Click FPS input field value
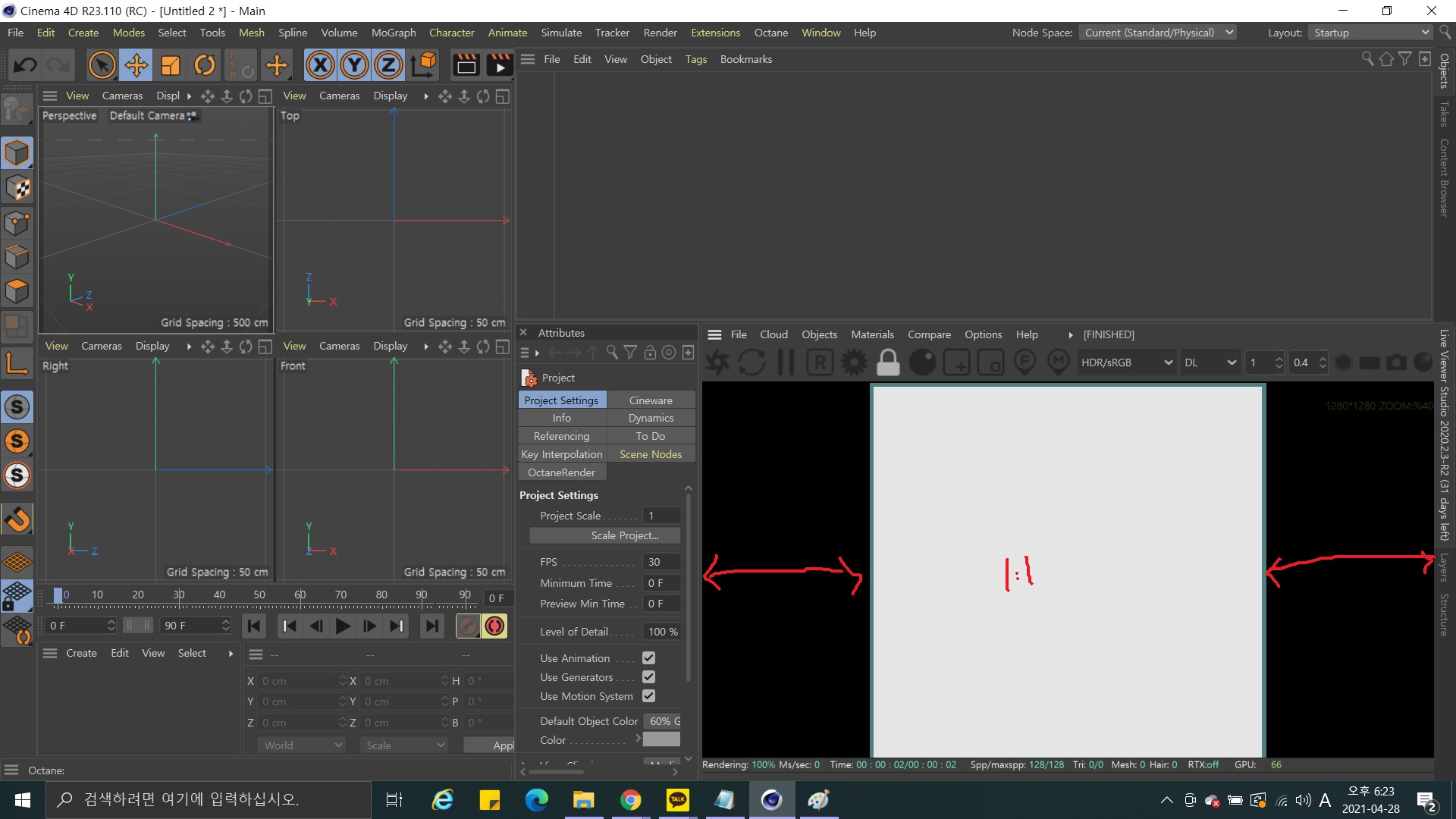The image size is (1456, 819). [x=660, y=561]
